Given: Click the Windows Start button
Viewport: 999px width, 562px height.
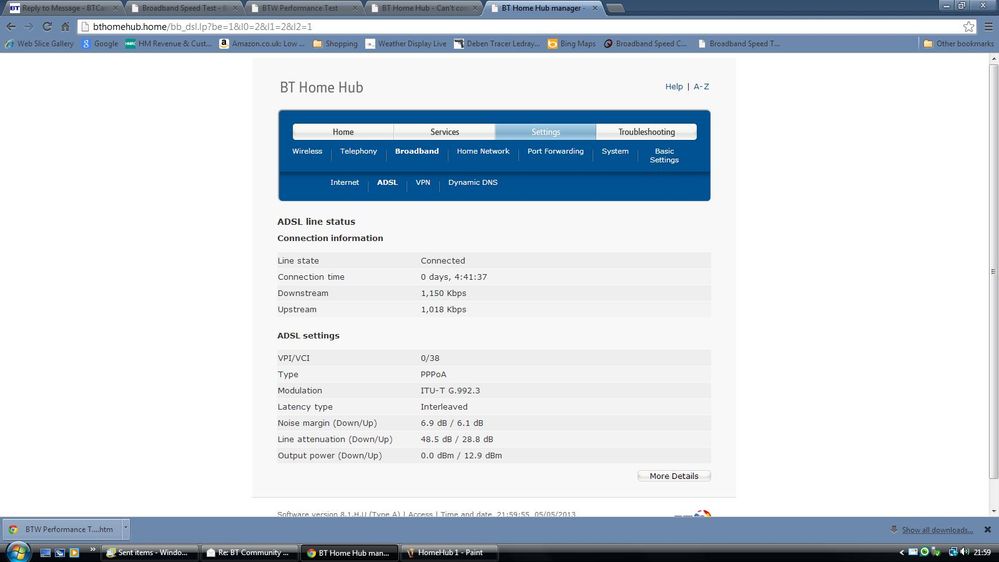Looking at the screenshot, I should tap(17, 552).
